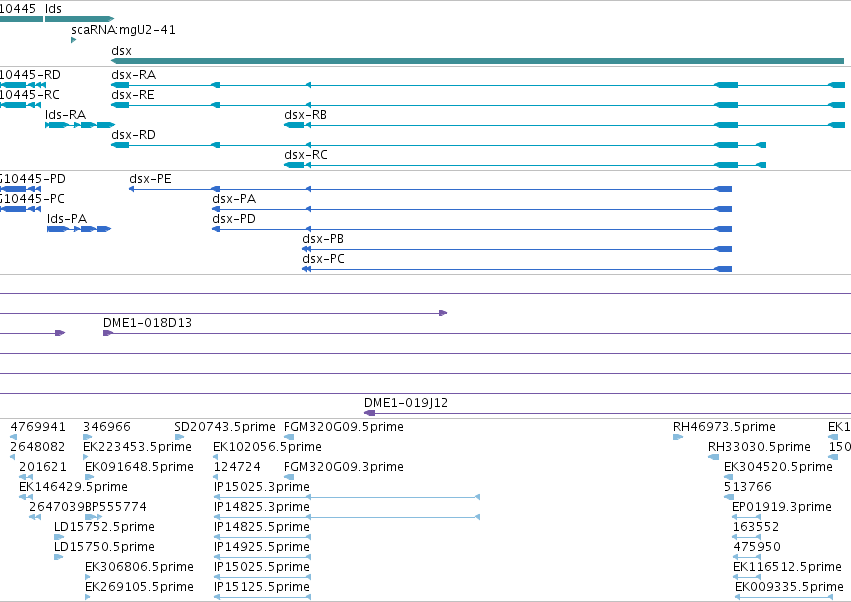Image resolution: width=851 pixels, height=602 pixels.
Task: Select the dsx-PB protein label
Action: (x=323, y=239)
